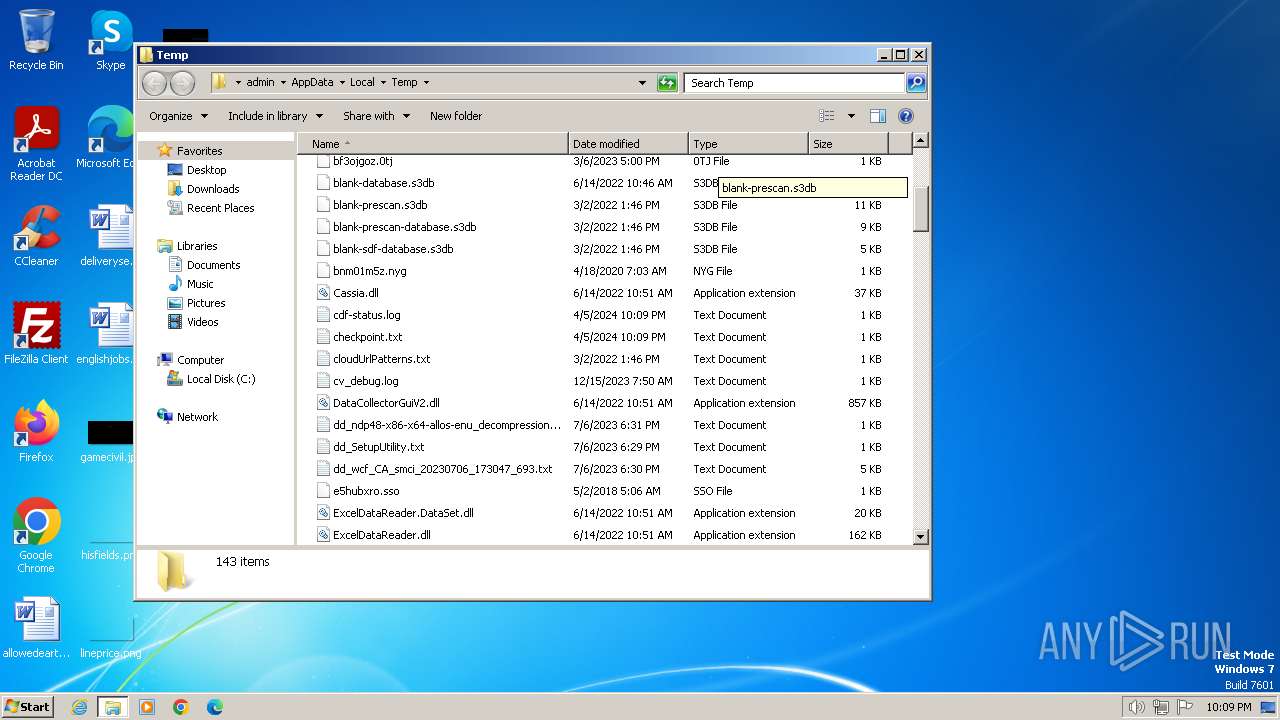Select Local Disk (C:) in navigation pane
The width and height of the screenshot is (1280, 720).
(220, 379)
